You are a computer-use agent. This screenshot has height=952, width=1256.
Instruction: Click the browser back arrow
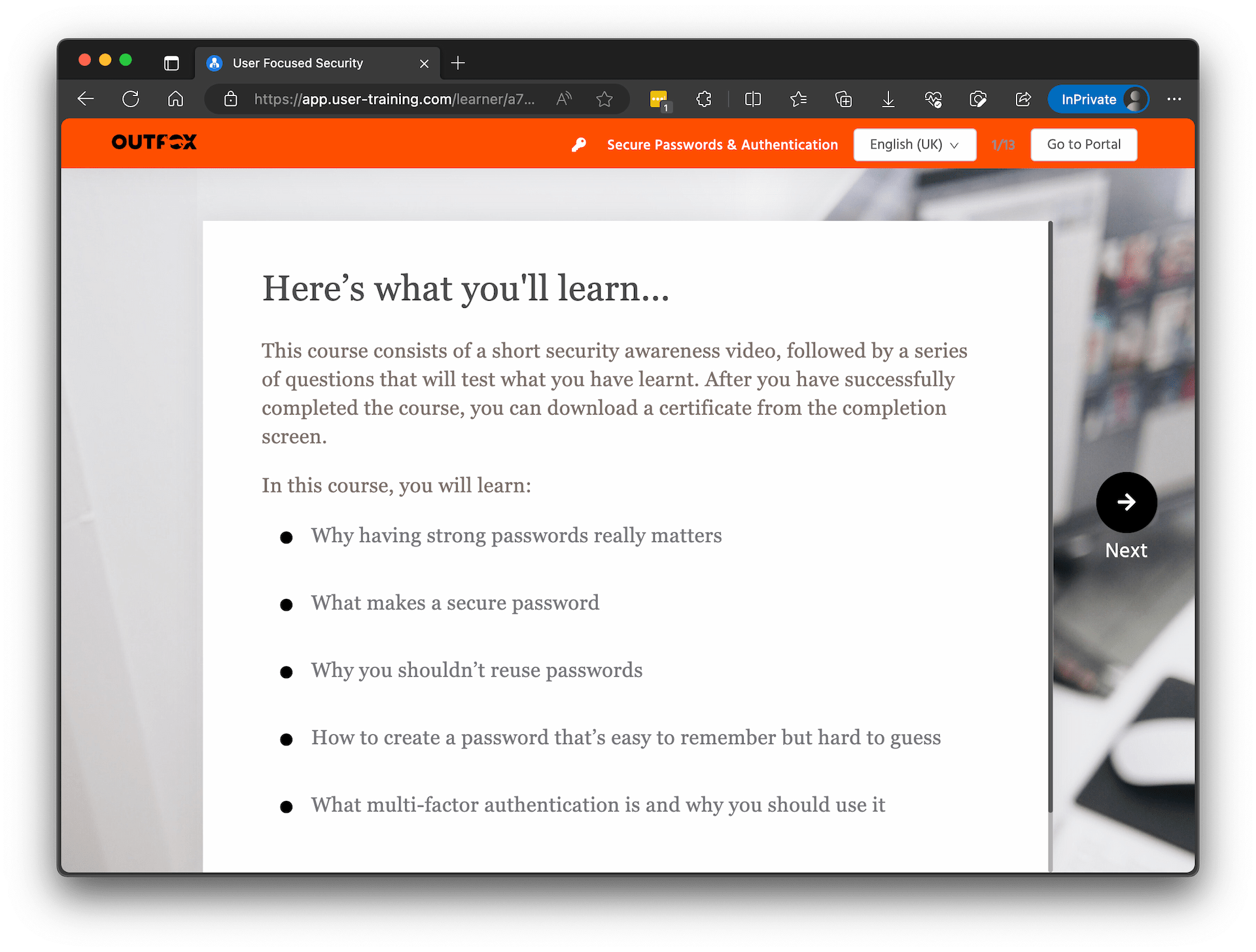(x=86, y=99)
